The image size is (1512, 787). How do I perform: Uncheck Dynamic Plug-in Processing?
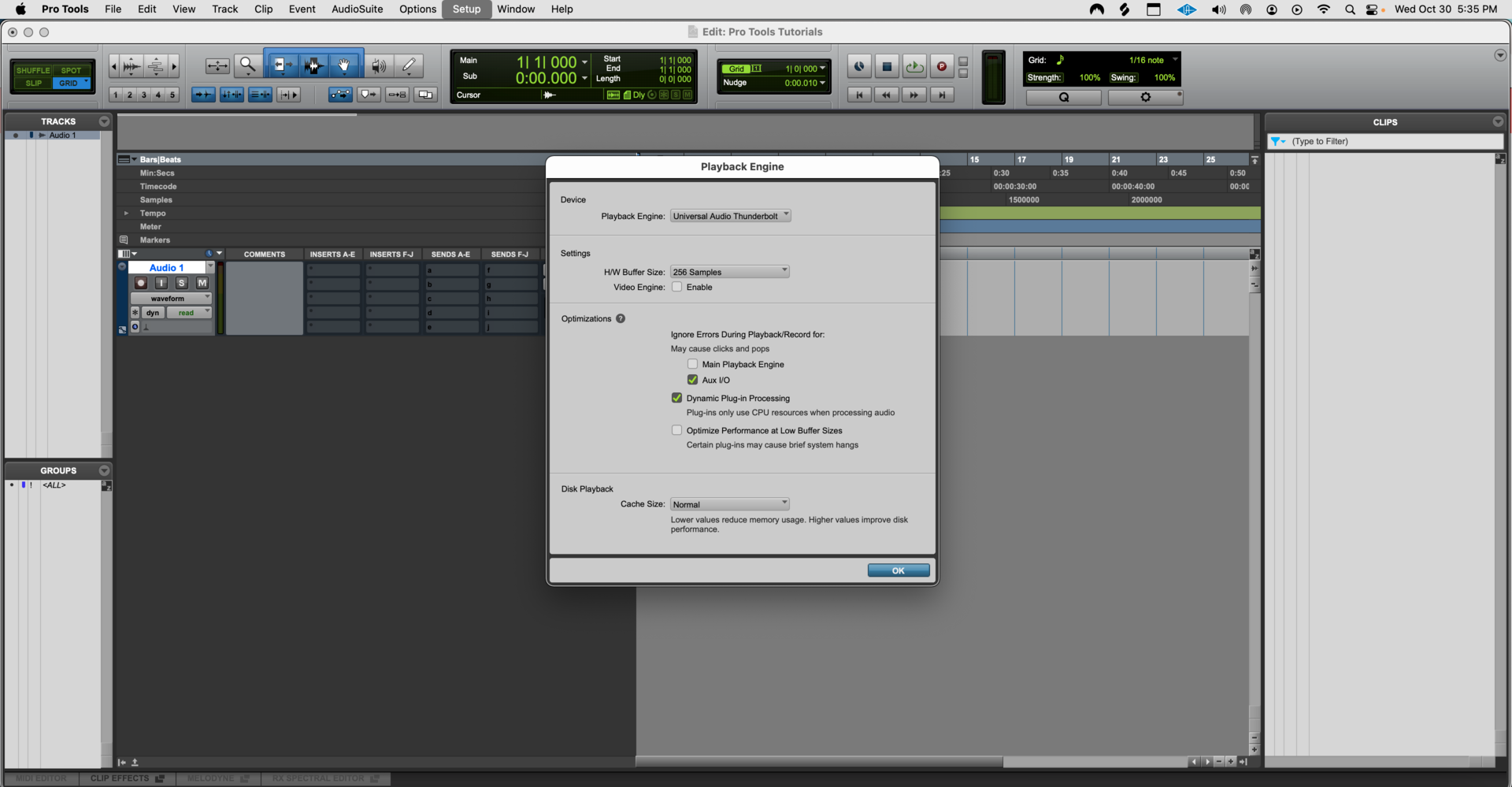pyautogui.click(x=676, y=398)
